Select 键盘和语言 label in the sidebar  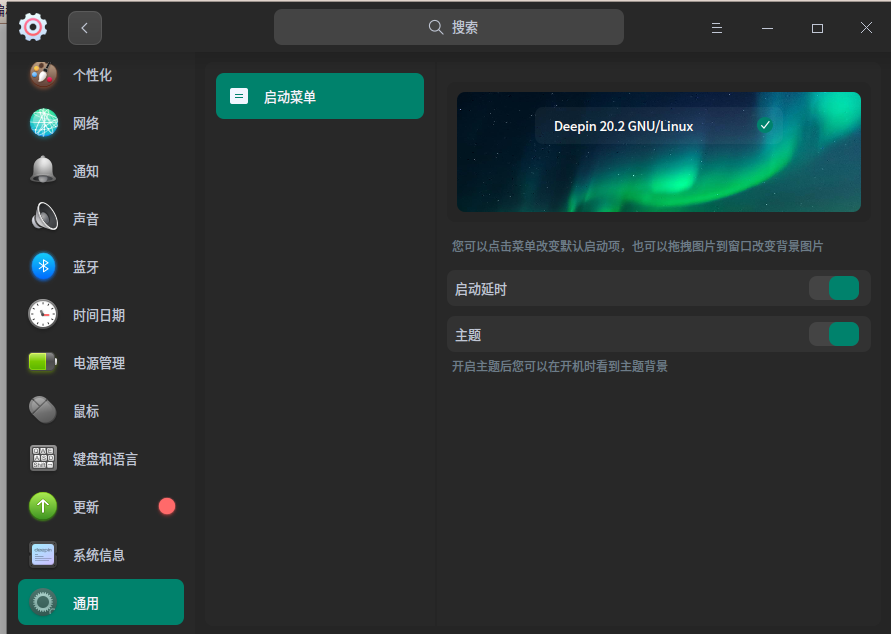[x=105, y=458]
